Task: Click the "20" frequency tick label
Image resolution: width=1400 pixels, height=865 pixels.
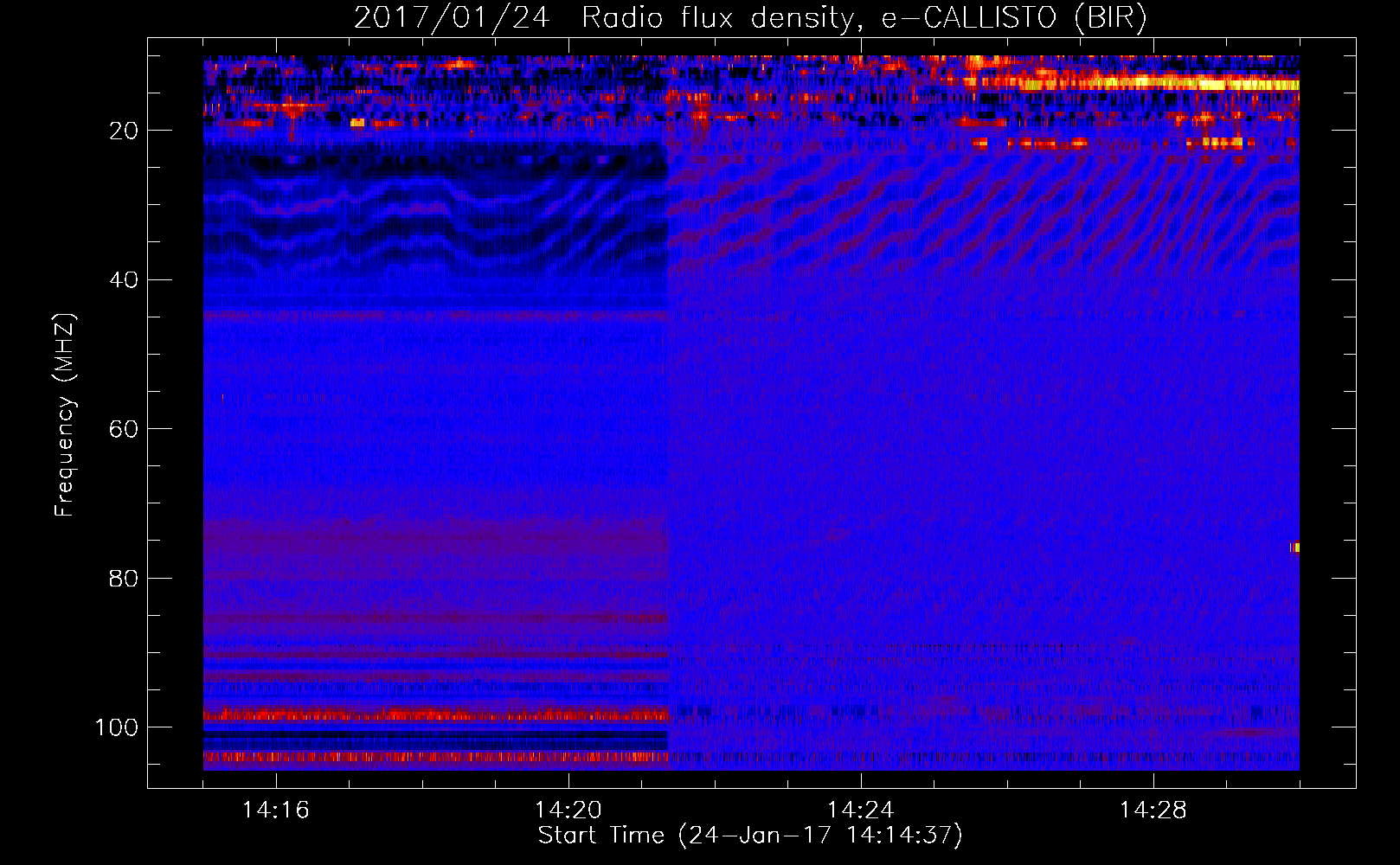Action: pos(124,131)
